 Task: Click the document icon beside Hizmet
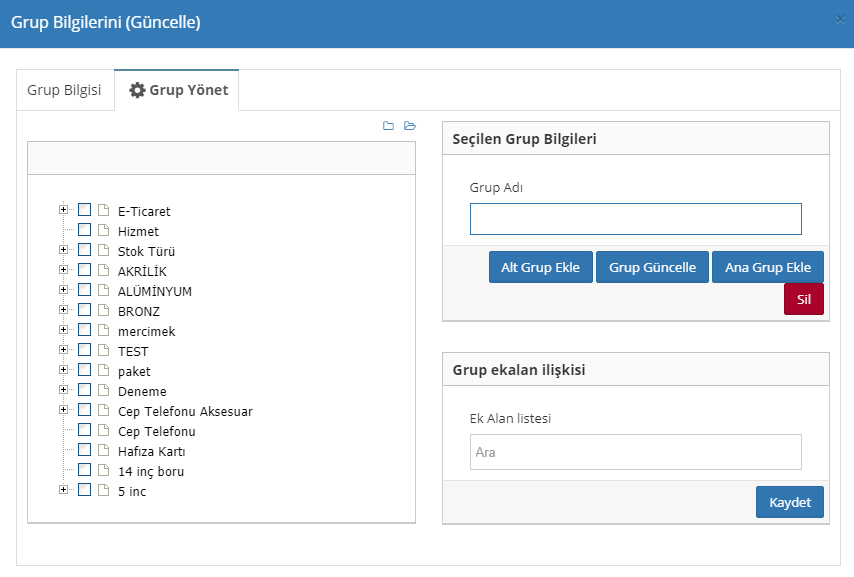pos(103,230)
